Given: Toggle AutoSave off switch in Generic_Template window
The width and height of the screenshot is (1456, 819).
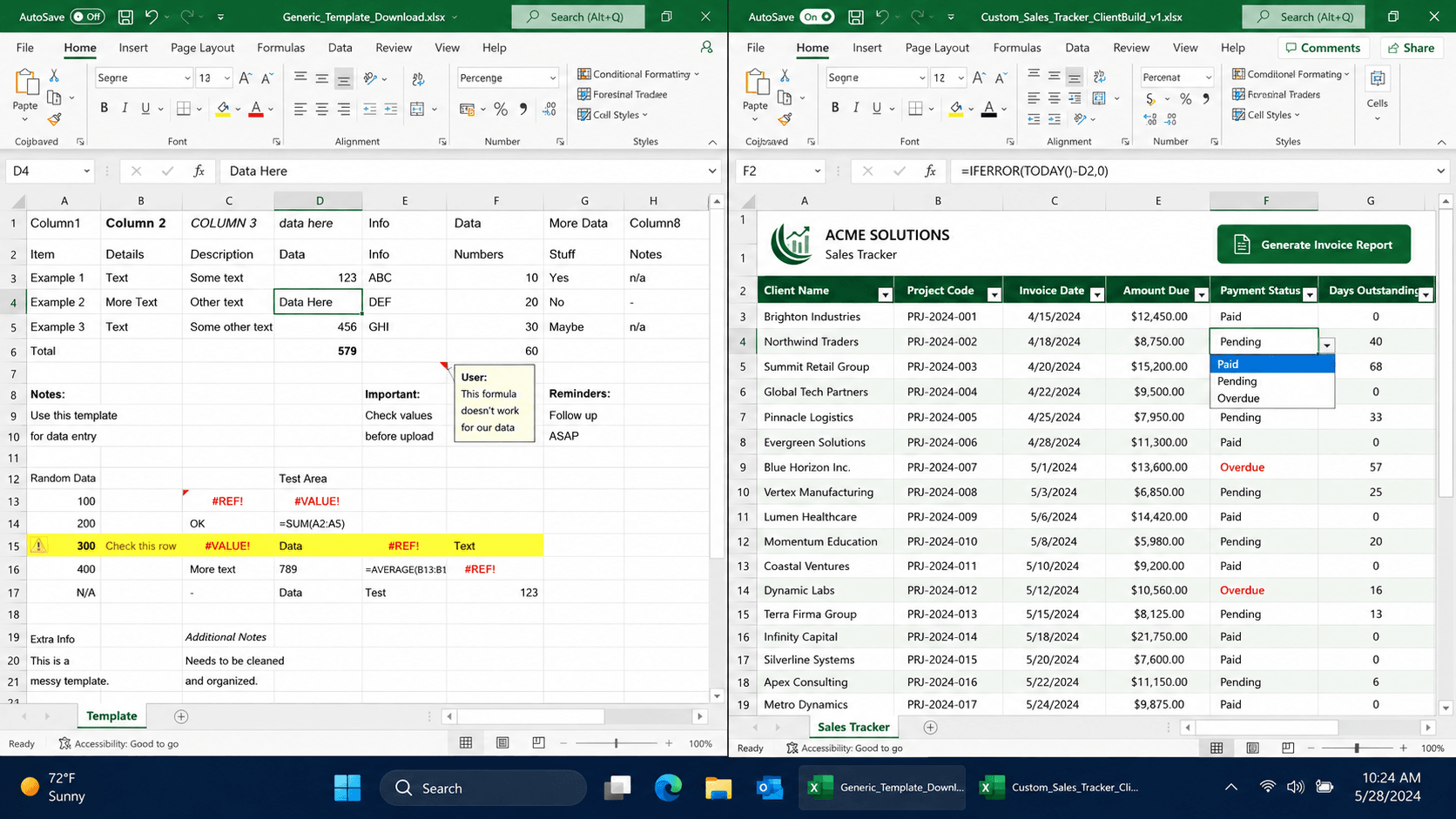Looking at the screenshot, I should pyautogui.click(x=87, y=17).
